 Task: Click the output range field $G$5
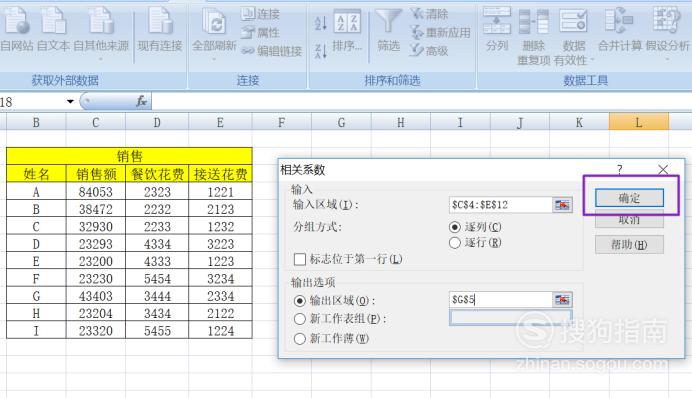tap(501, 300)
